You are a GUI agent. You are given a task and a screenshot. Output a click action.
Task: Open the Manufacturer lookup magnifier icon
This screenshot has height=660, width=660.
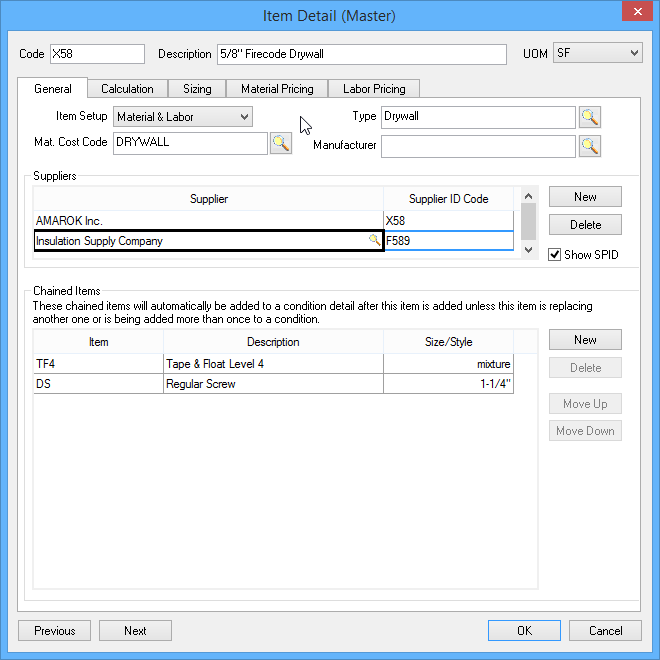pos(590,146)
